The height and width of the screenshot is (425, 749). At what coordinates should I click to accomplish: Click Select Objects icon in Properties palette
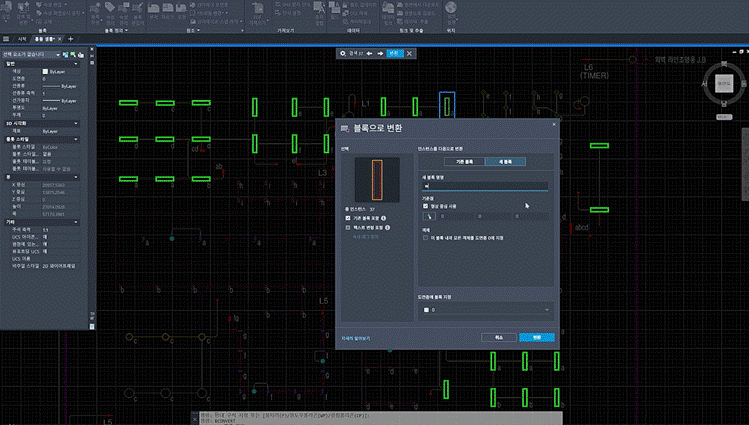pos(73,55)
